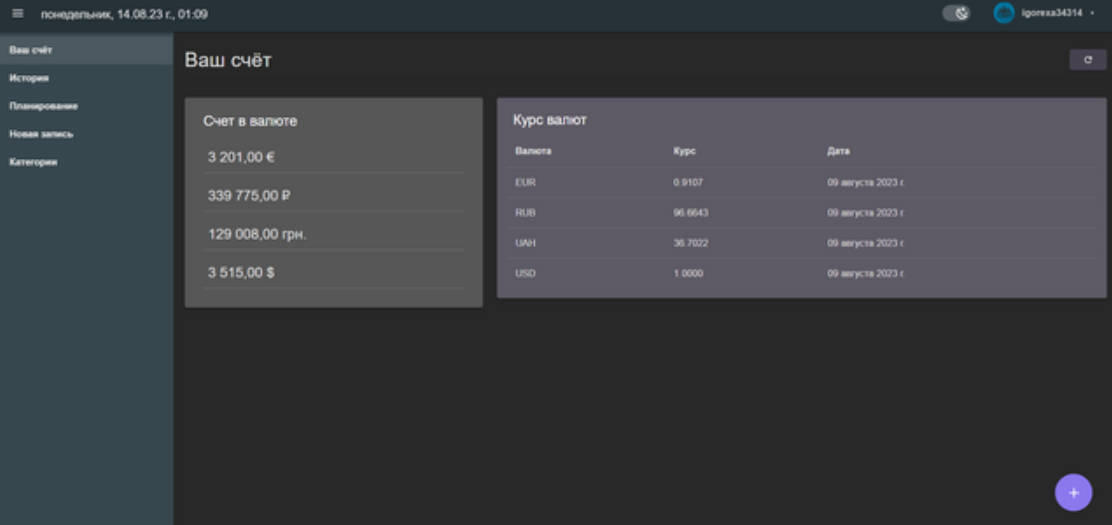Click the Дата column header
Image resolution: width=1112 pixels, height=525 pixels.
pyautogui.click(x=838, y=151)
